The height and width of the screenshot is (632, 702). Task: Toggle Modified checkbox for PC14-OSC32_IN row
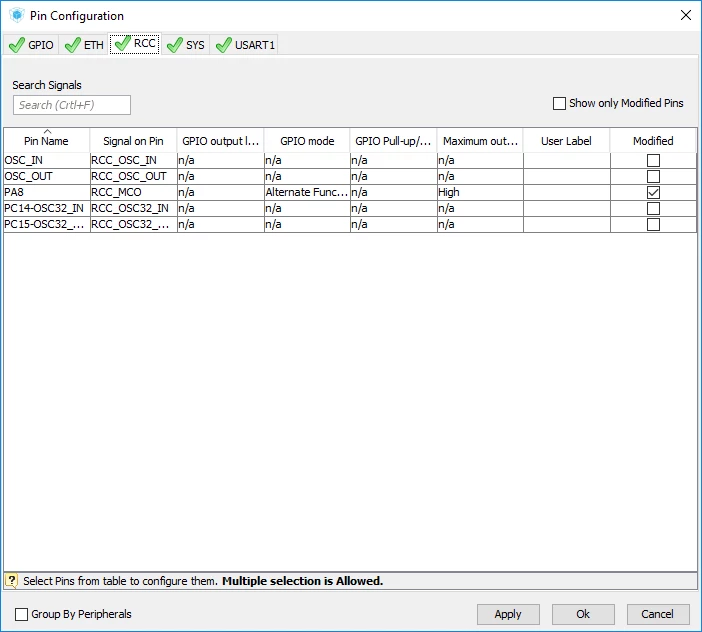click(653, 208)
